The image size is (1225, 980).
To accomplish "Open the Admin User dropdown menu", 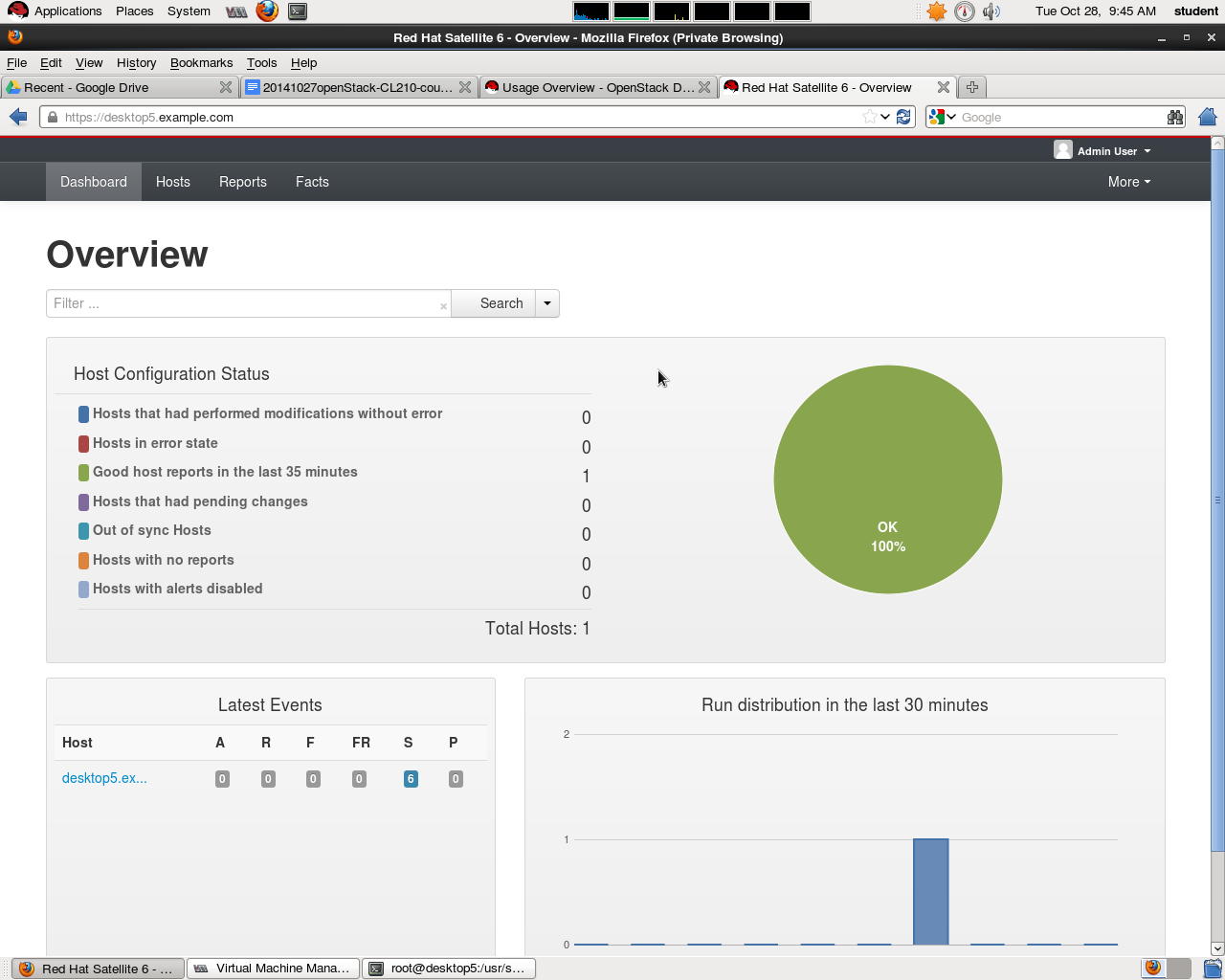I will pyautogui.click(x=1114, y=151).
